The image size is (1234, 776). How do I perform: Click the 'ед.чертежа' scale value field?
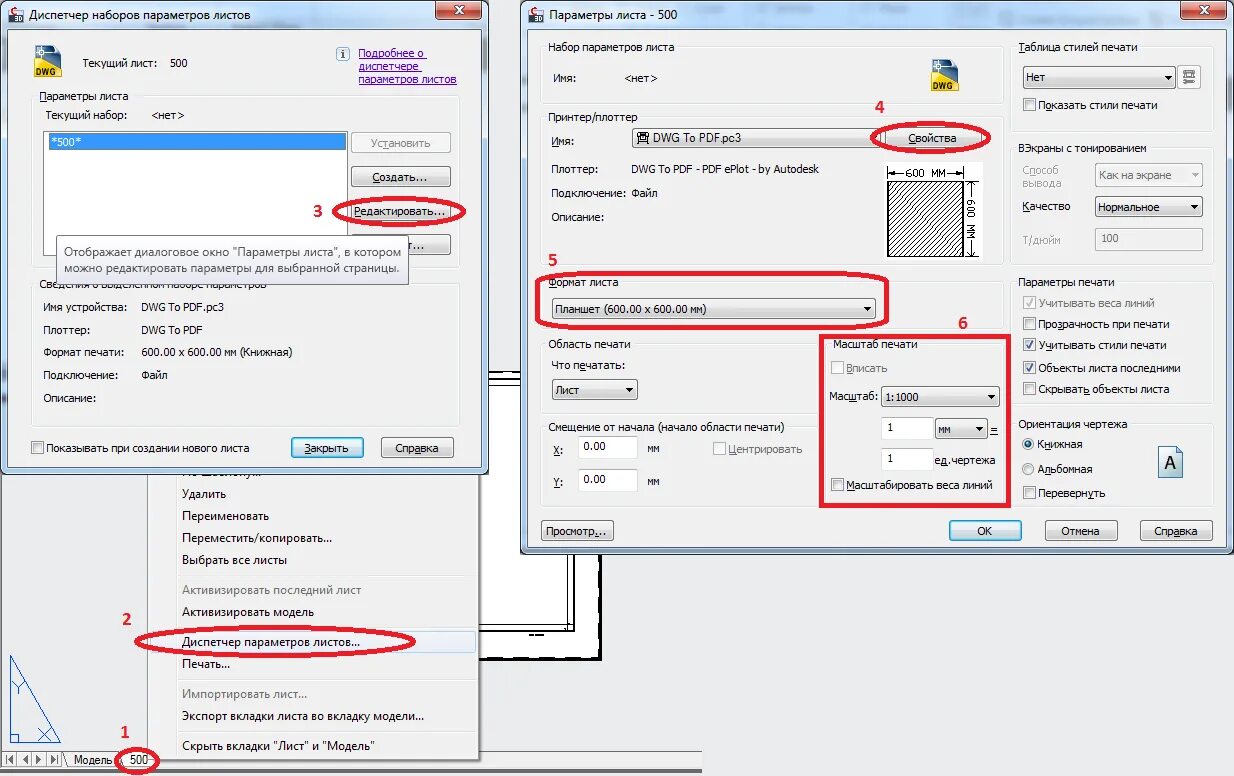click(907, 460)
